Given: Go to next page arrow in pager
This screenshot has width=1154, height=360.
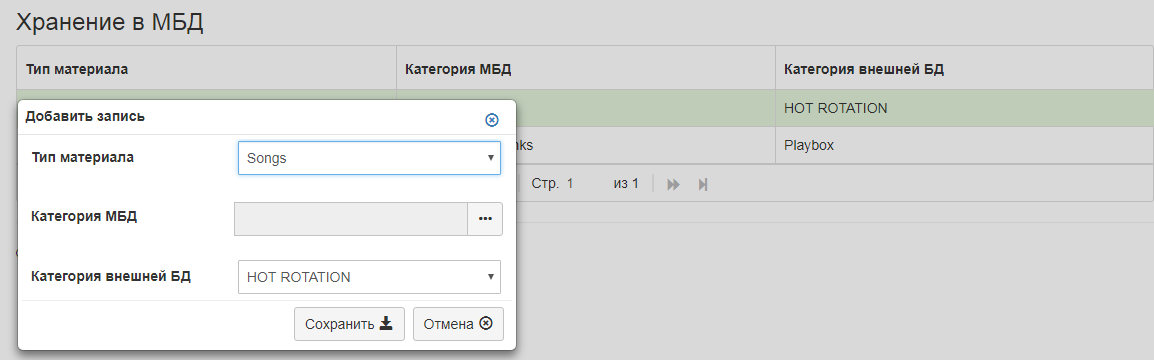Looking at the screenshot, I should pyautogui.click(x=673, y=184).
